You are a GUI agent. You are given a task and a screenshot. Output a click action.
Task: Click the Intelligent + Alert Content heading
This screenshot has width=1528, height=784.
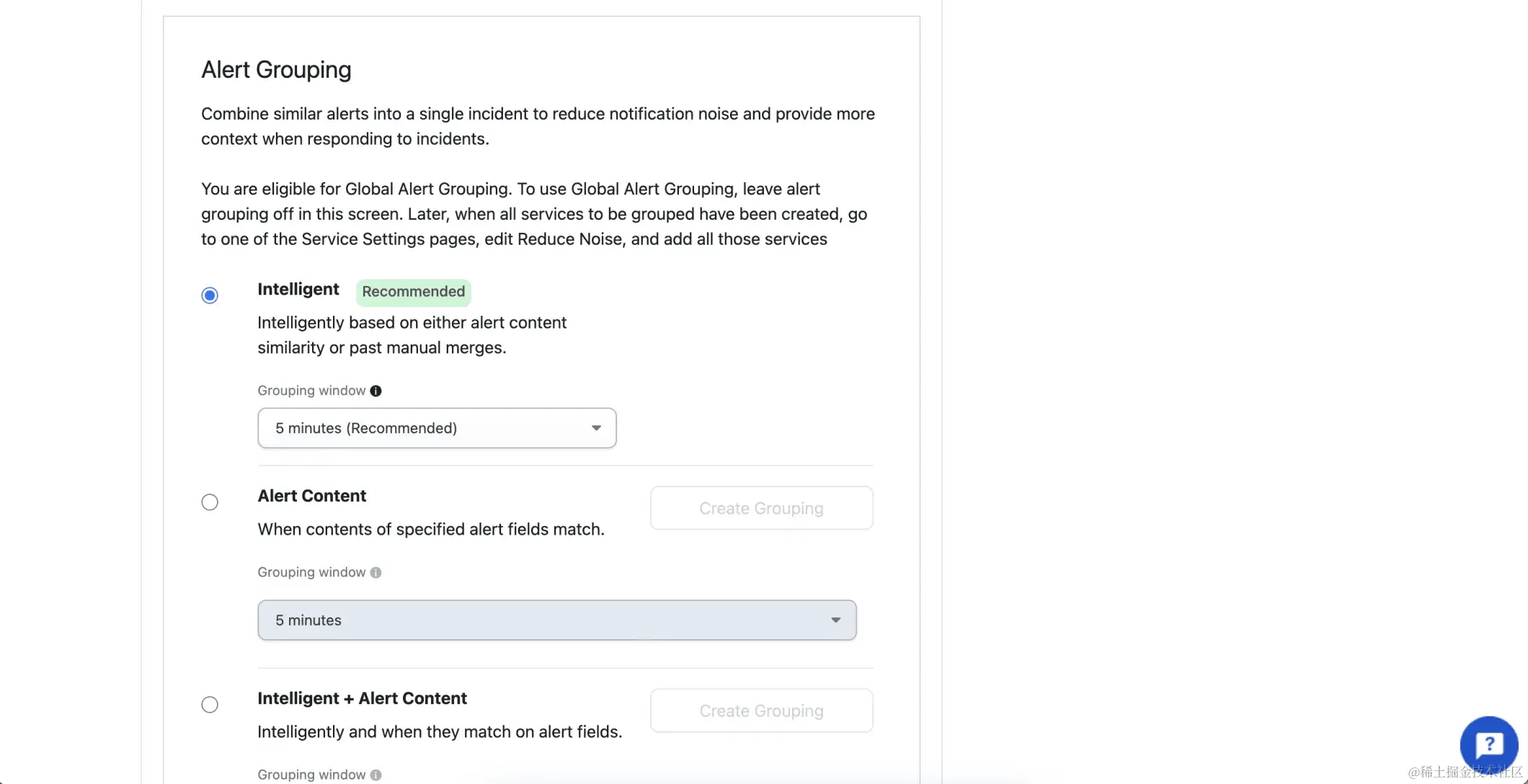tap(363, 698)
